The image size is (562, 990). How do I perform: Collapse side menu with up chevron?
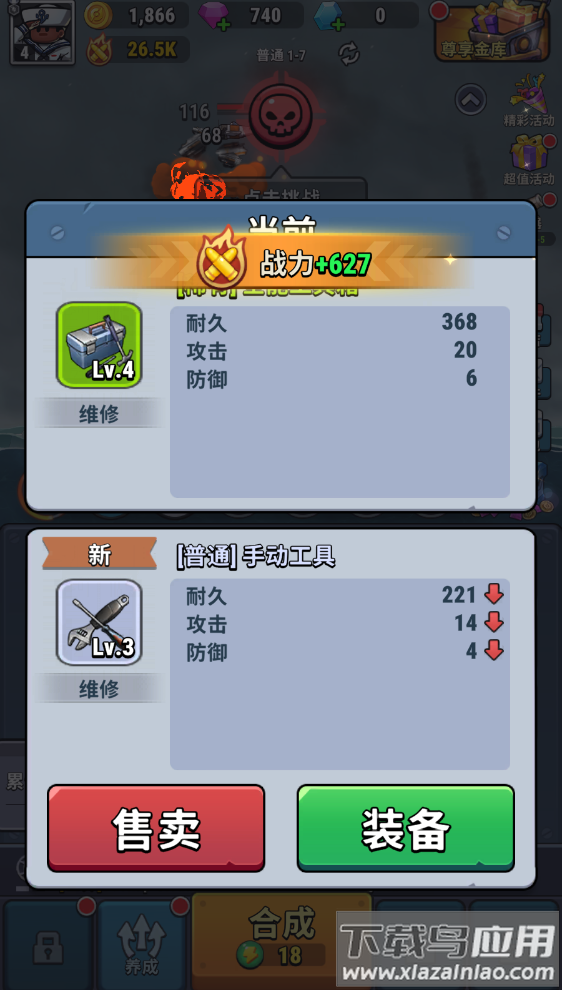click(x=471, y=100)
